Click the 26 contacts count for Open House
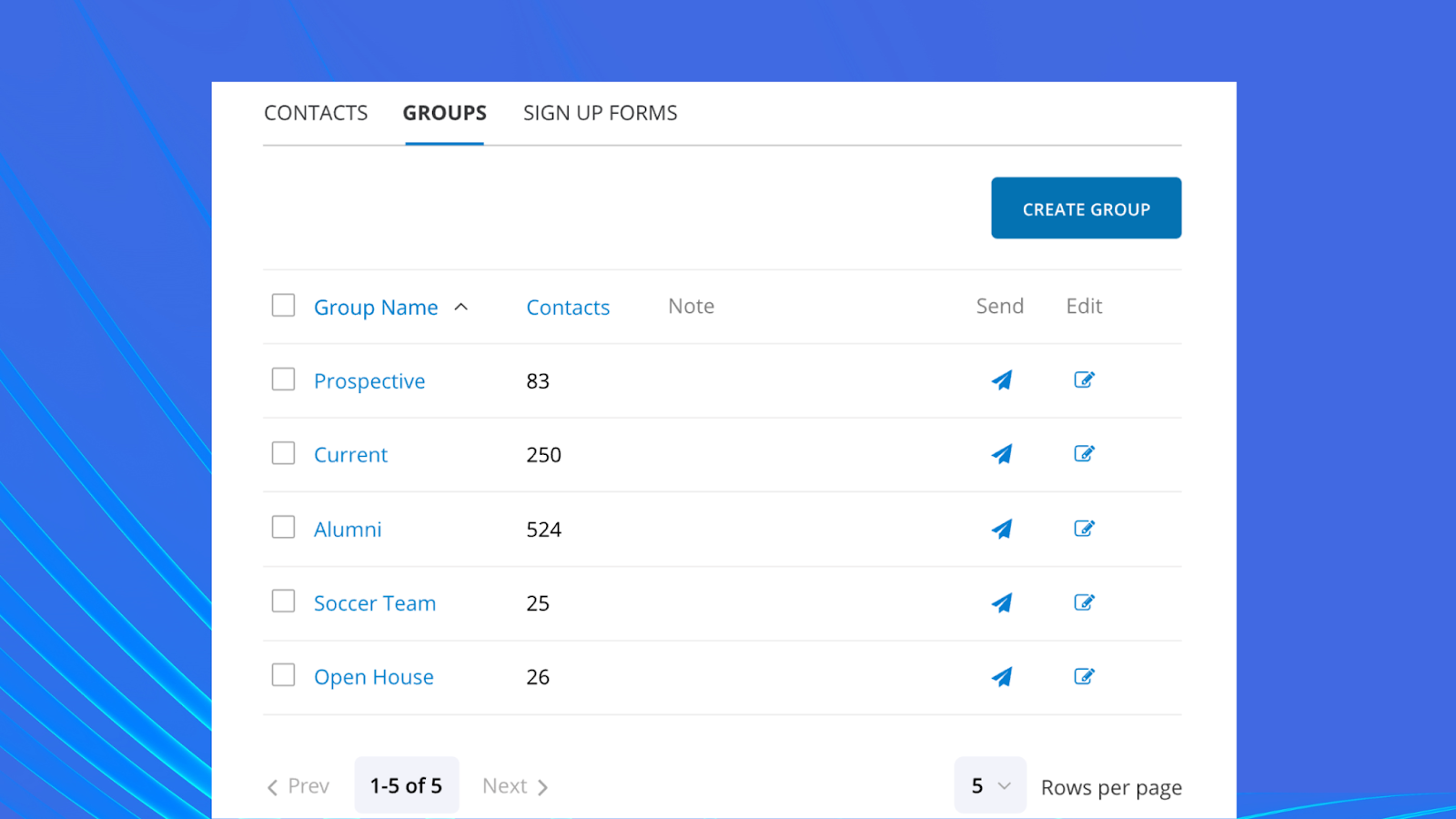This screenshot has width=1456, height=819. click(x=538, y=677)
